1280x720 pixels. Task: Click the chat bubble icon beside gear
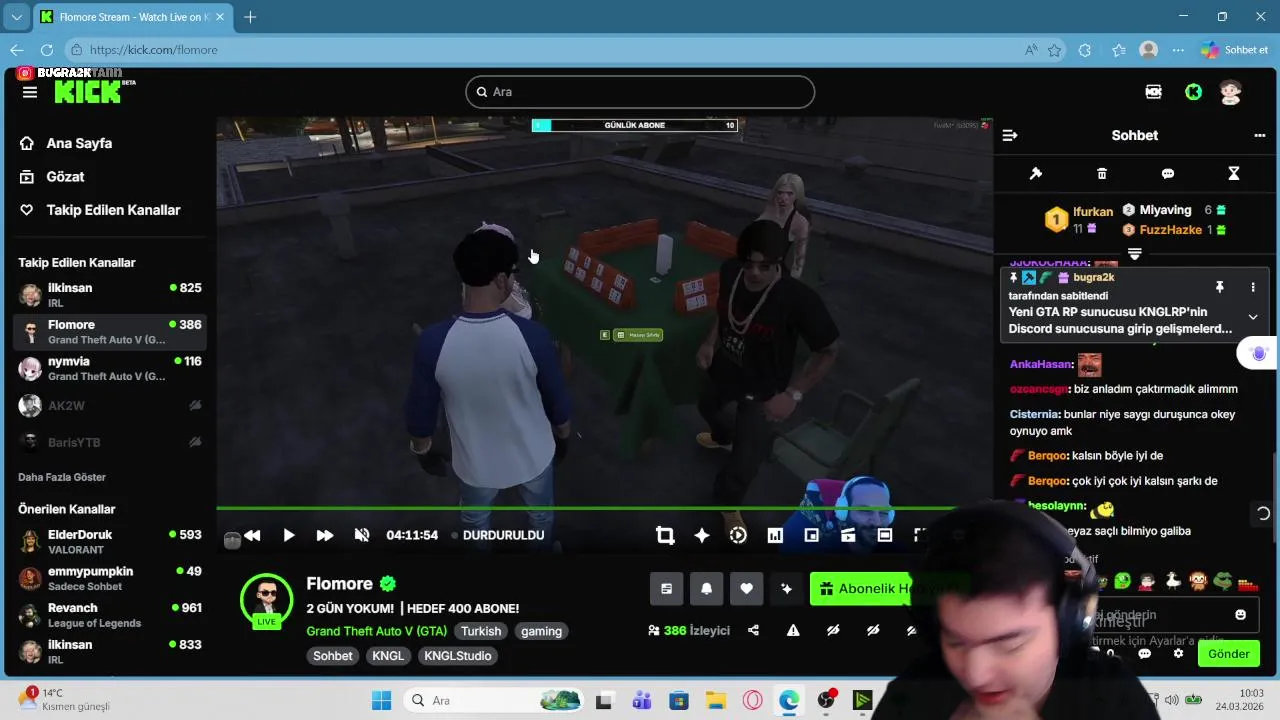tap(1145, 654)
